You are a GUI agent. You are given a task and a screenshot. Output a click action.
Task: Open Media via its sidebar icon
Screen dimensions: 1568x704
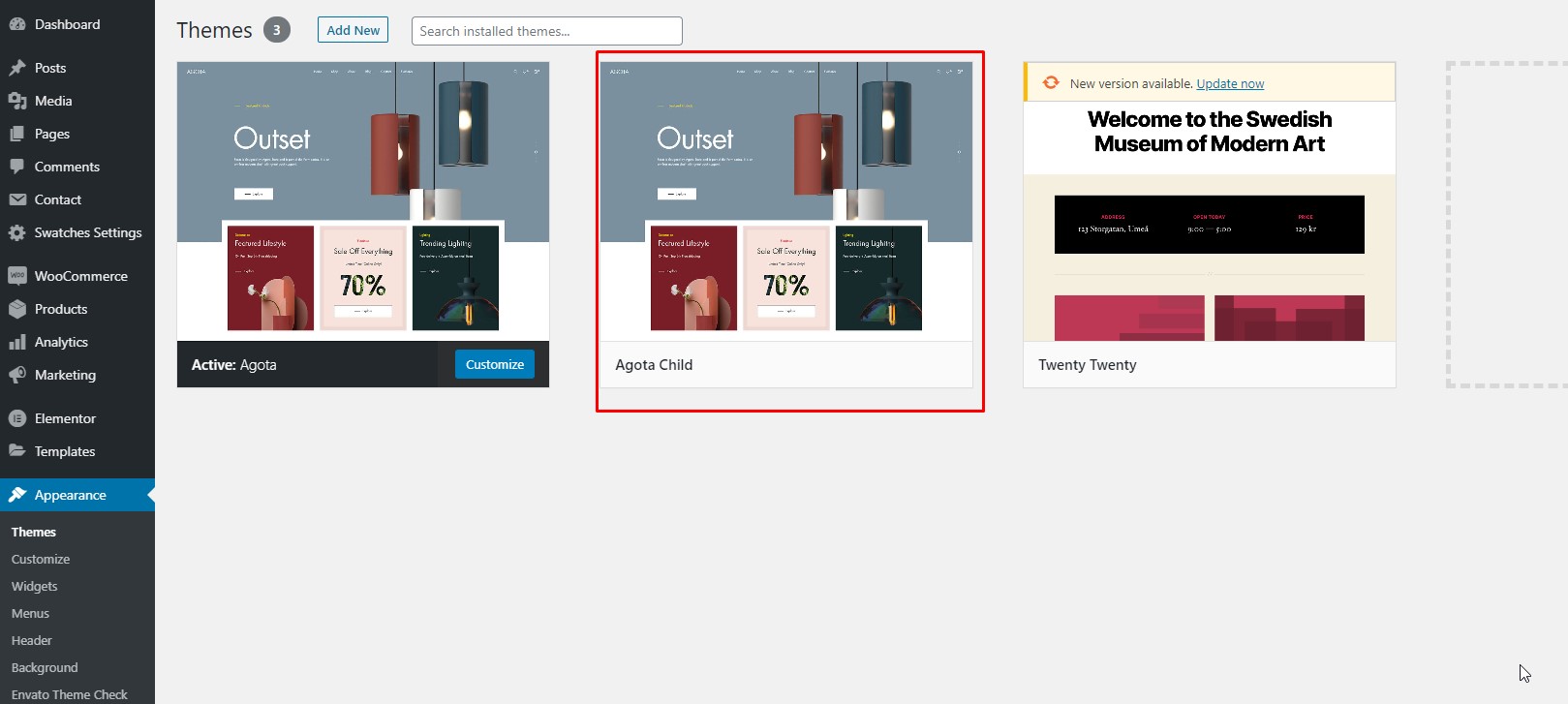pyautogui.click(x=17, y=101)
